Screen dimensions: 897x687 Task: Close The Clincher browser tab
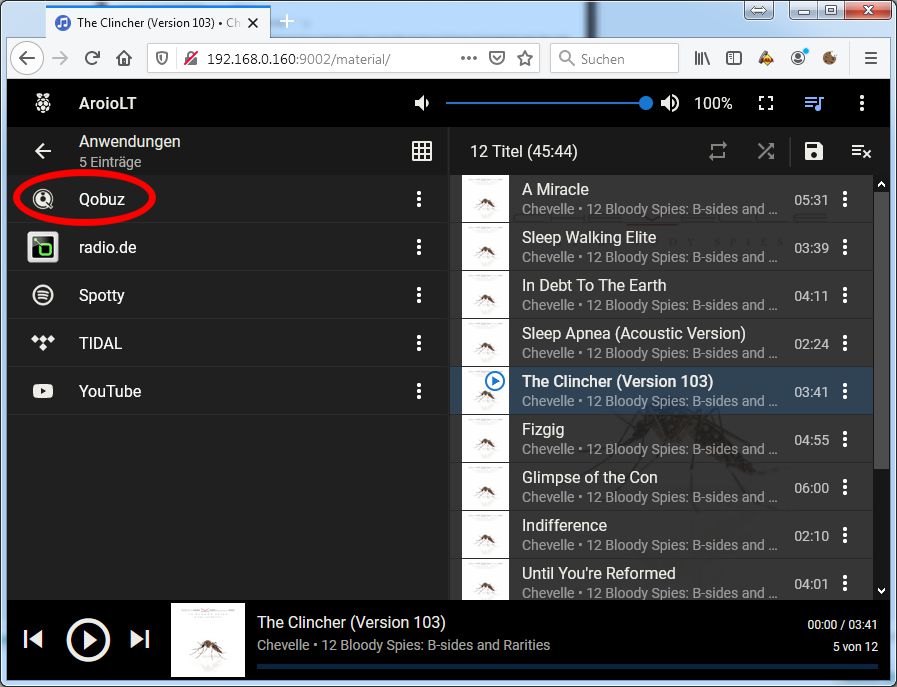(x=253, y=23)
